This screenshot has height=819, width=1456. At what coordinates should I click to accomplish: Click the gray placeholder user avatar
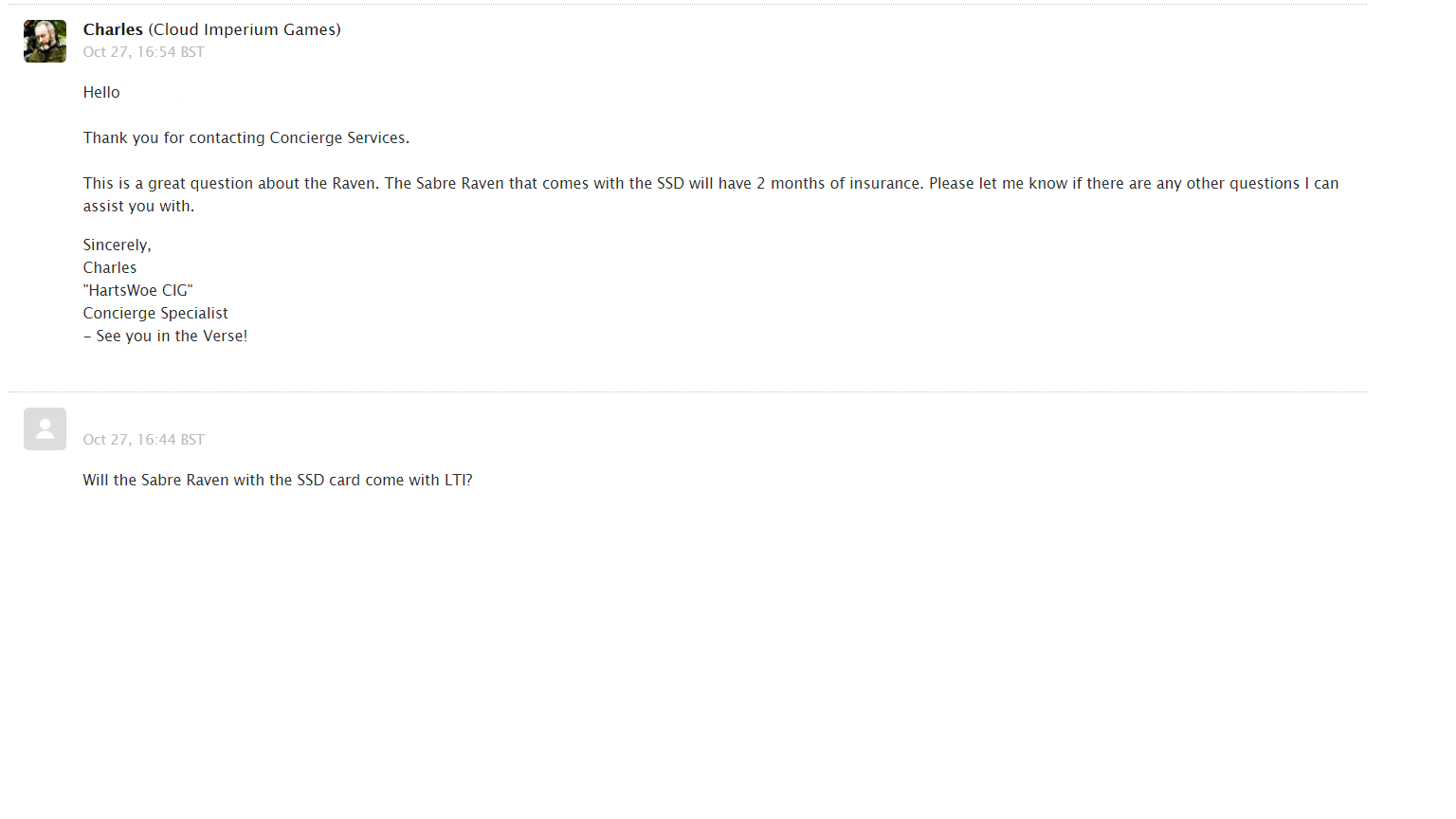45,429
